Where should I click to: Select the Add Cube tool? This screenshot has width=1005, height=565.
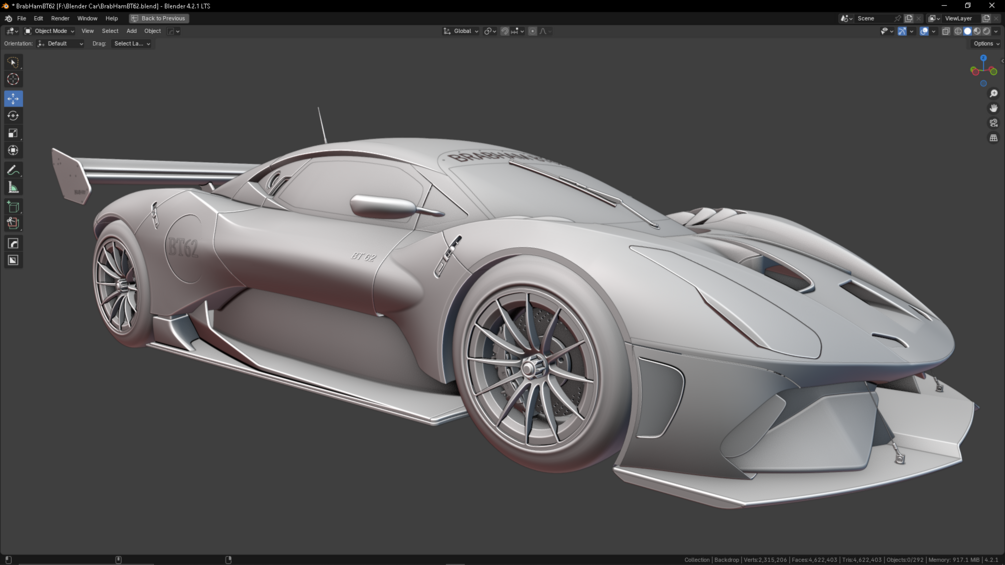coord(13,207)
